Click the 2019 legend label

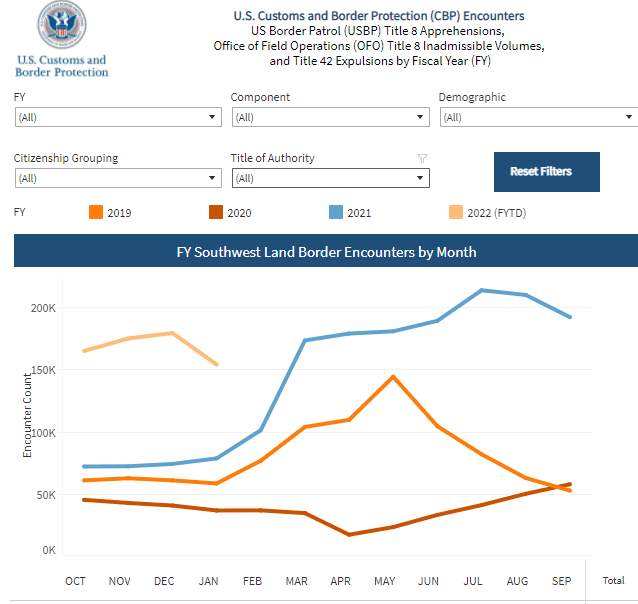click(119, 213)
